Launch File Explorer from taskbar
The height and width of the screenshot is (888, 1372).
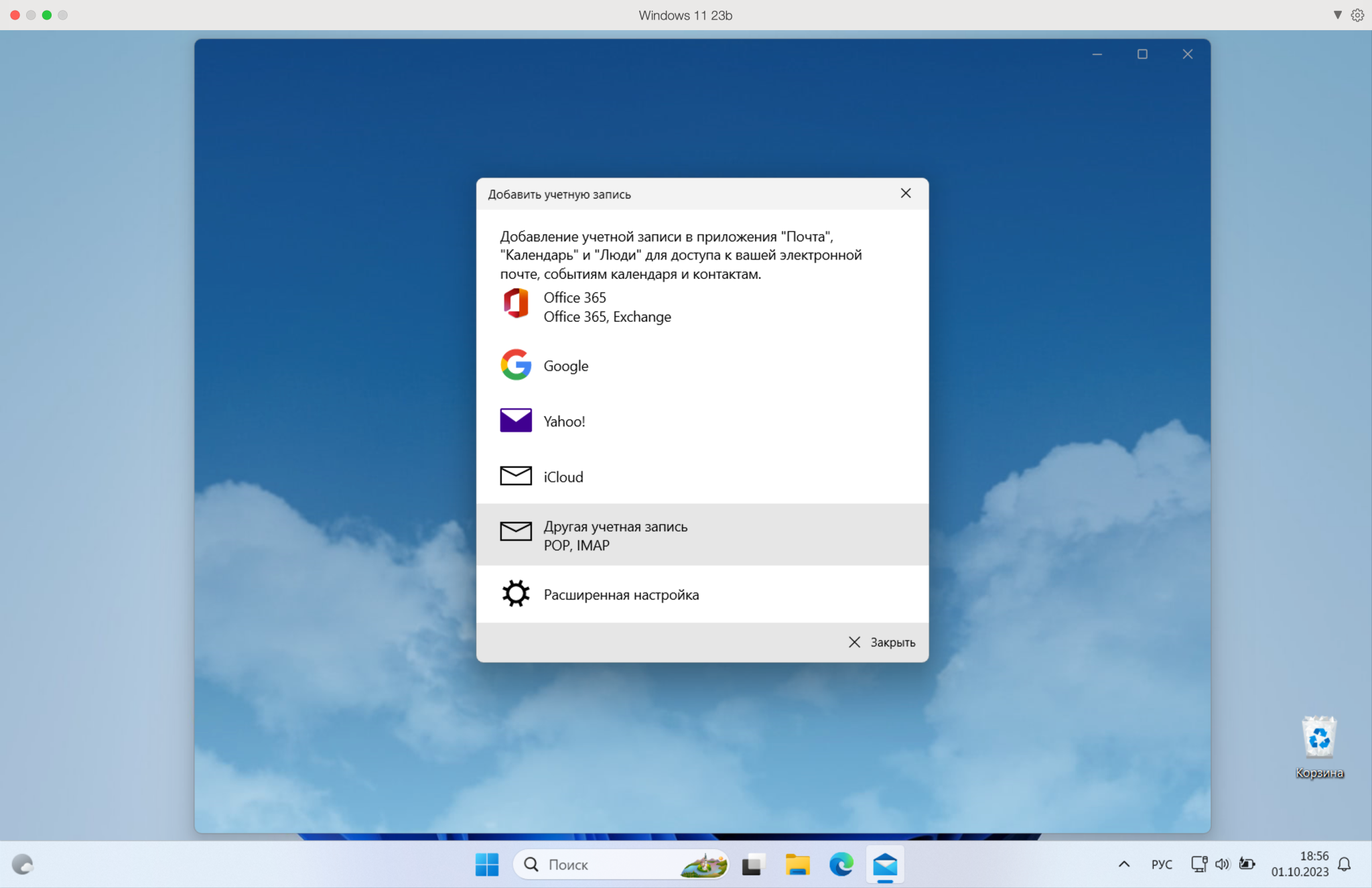point(797,865)
